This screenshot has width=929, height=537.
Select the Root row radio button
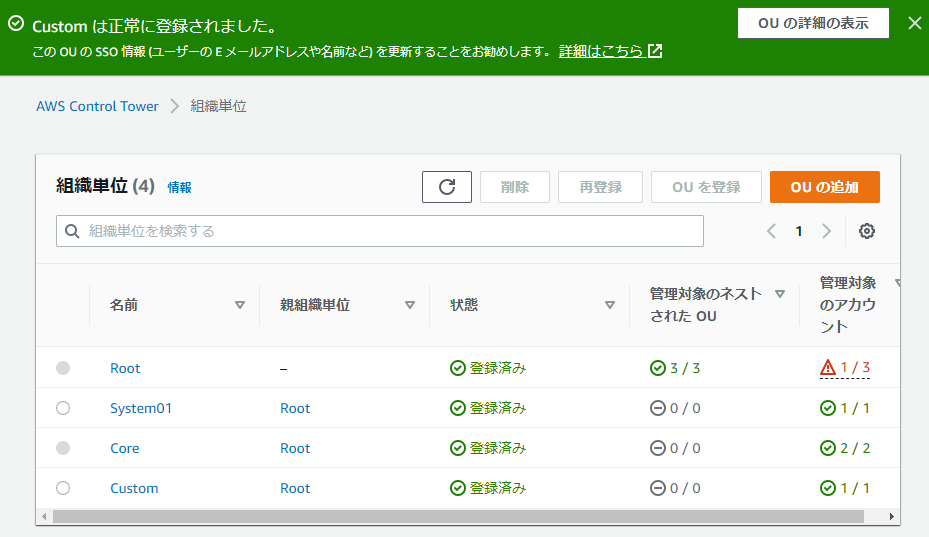(63, 368)
